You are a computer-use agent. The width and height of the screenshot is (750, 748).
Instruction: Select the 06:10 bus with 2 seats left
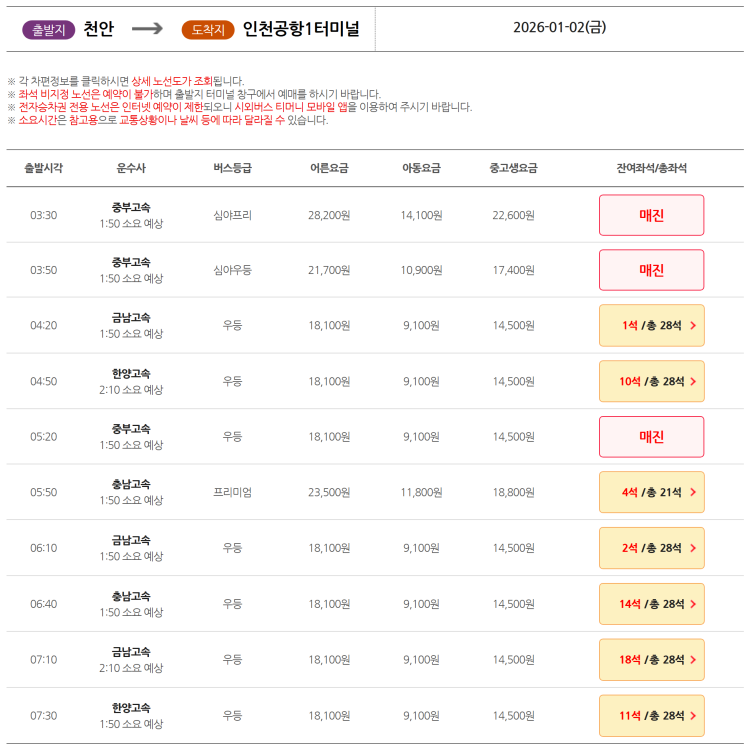pos(651,548)
